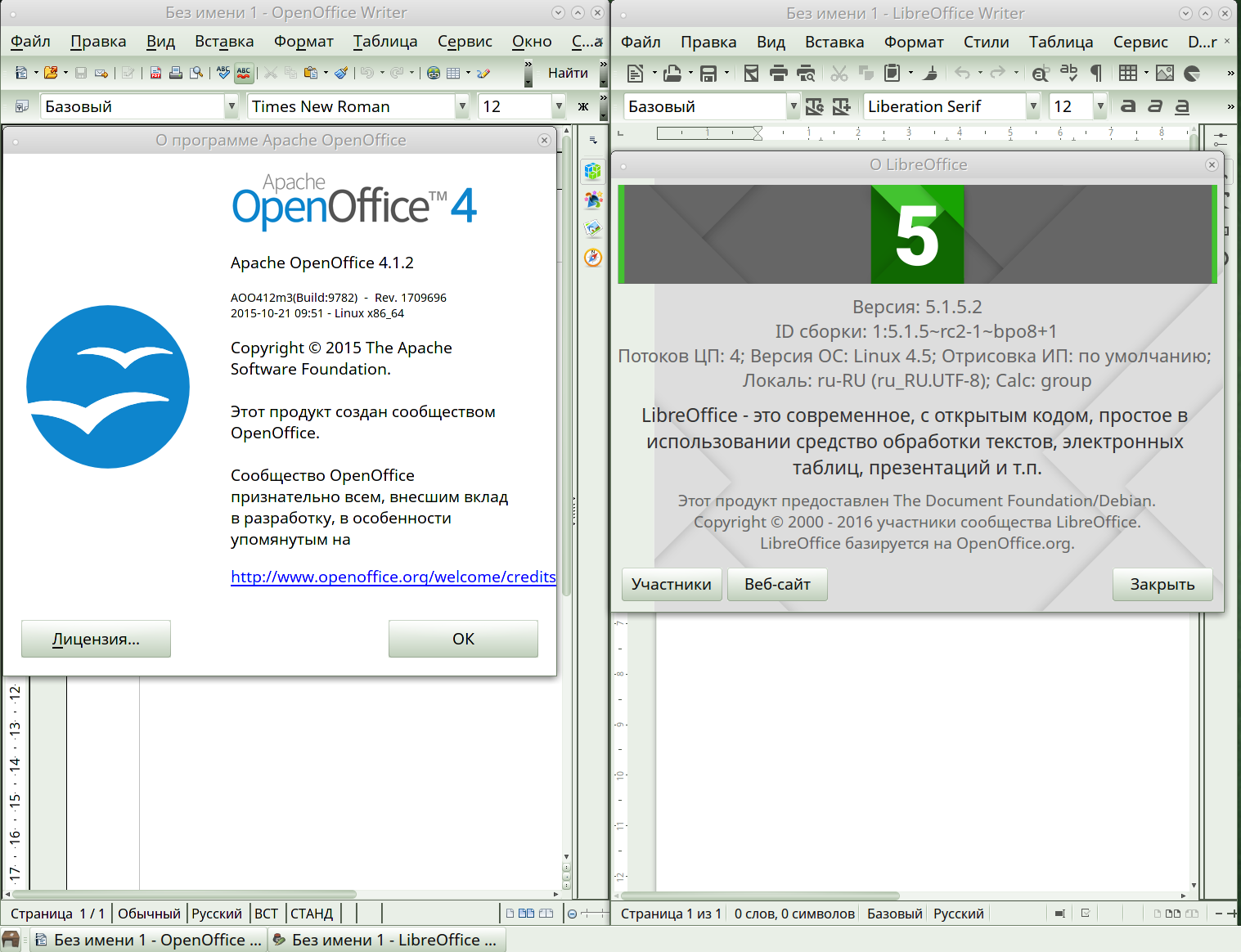Expand table dropdown arrow in LibreOffice toolbar
This screenshot has height=952, width=1241.
(1146, 74)
